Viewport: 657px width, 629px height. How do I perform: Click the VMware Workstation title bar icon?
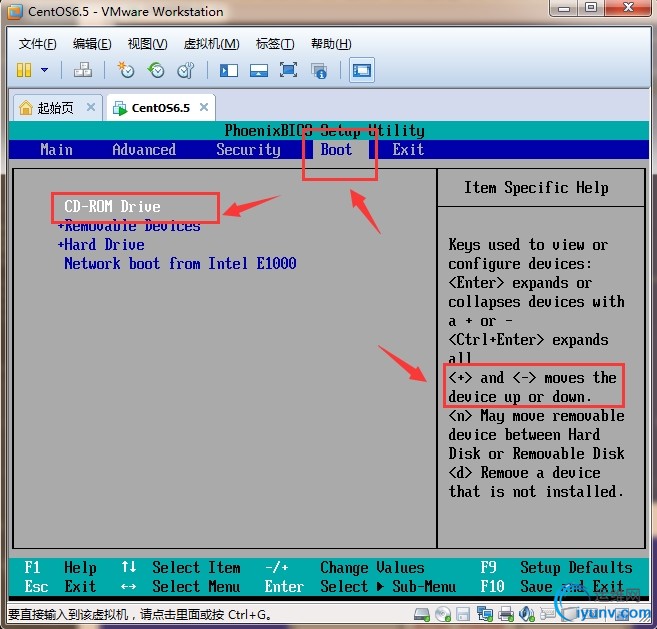click(x=15, y=12)
